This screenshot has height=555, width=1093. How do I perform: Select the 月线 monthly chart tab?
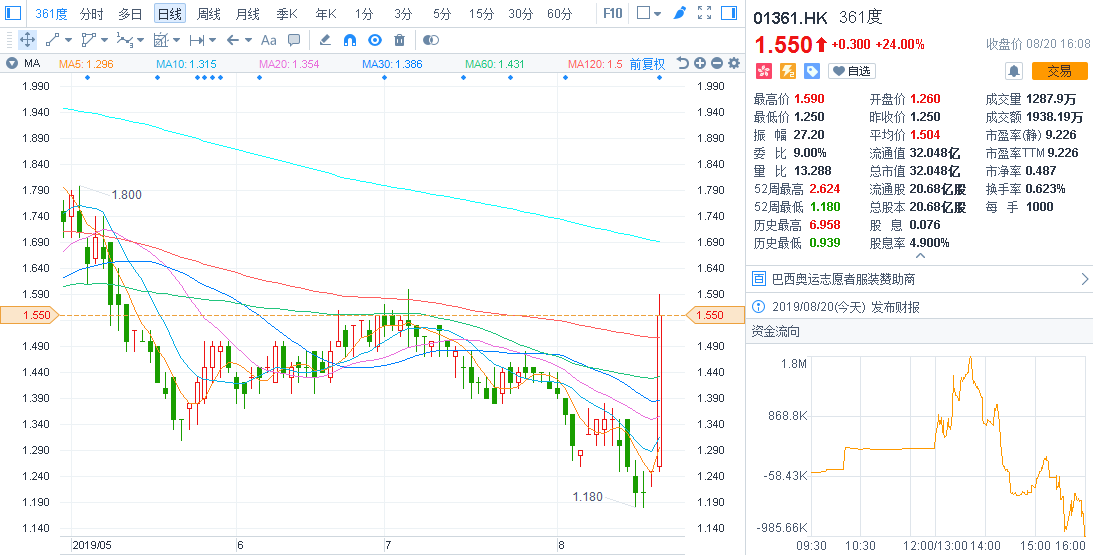247,13
